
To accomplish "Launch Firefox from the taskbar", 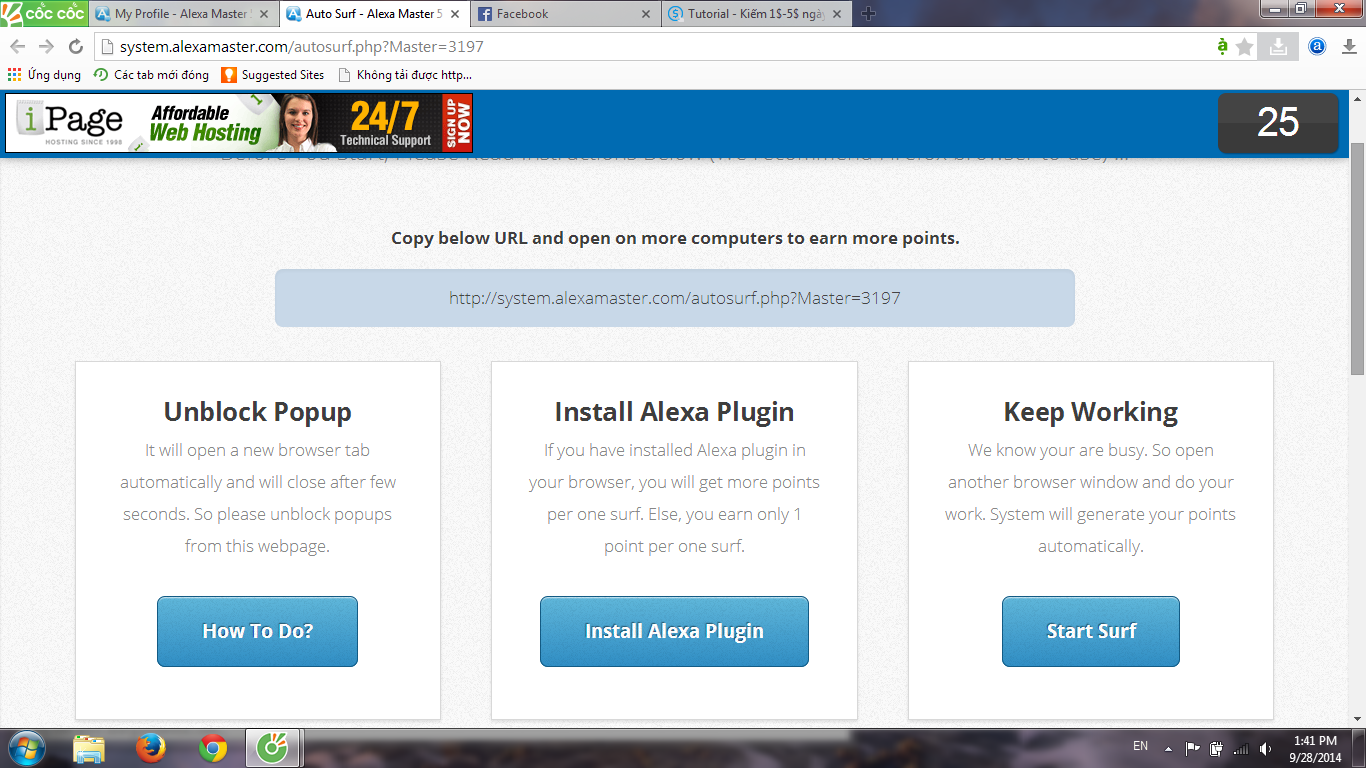I will (x=151, y=748).
